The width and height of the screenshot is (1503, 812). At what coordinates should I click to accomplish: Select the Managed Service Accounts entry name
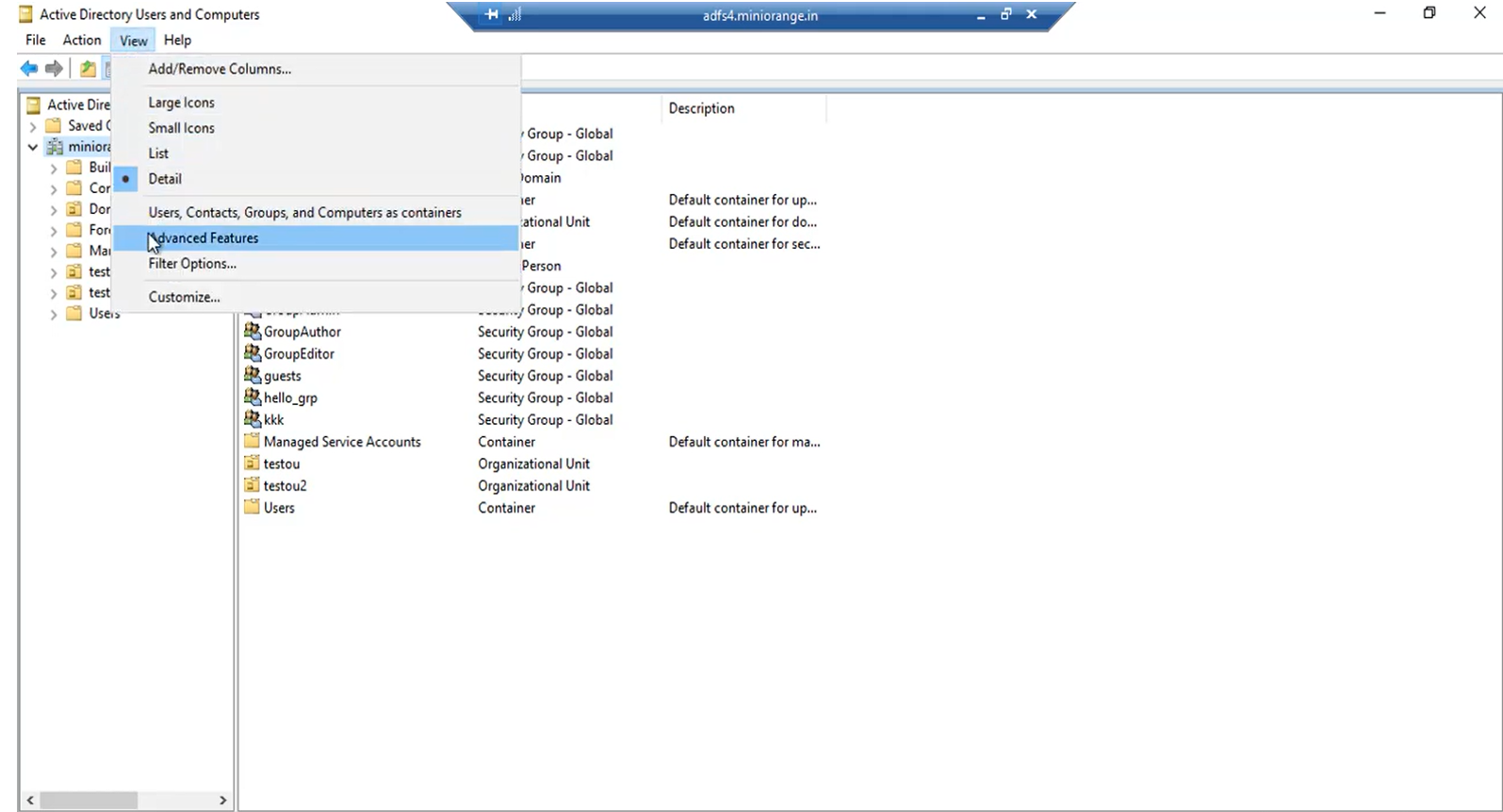(342, 442)
